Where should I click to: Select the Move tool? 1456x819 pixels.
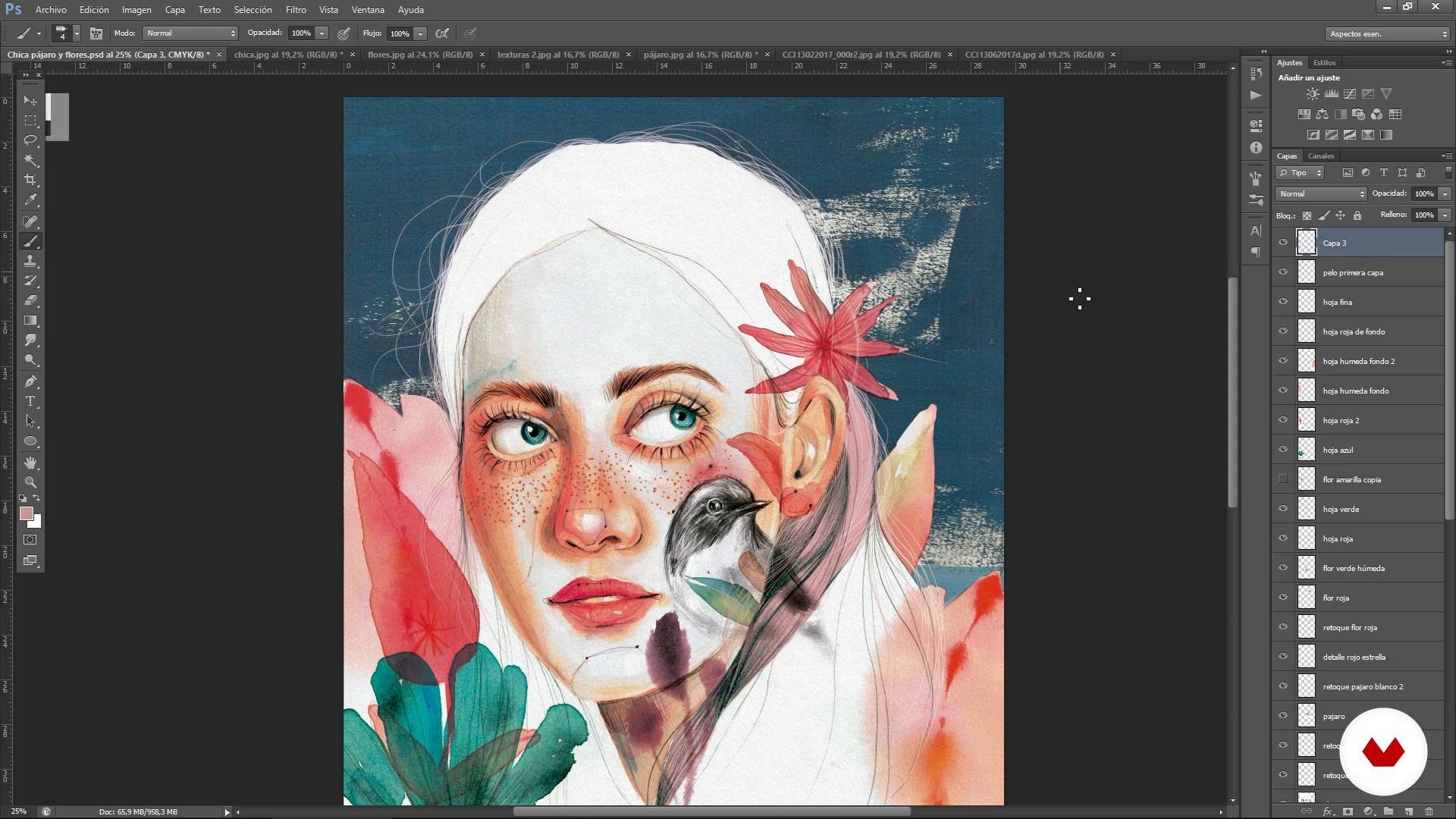click(30, 100)
